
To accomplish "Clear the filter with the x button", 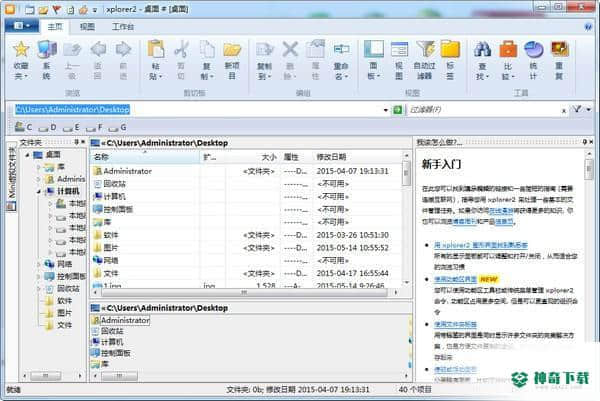I will tap(564, 111).
